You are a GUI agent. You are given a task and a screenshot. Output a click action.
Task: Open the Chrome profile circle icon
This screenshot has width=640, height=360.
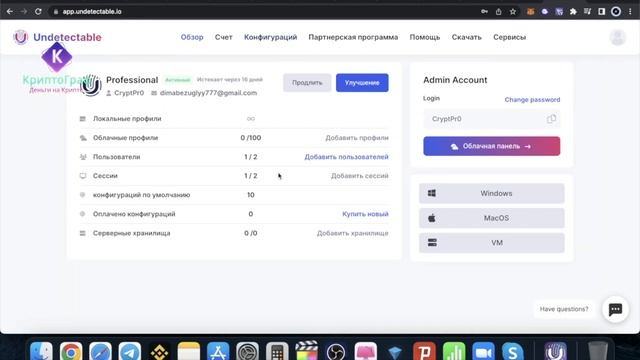(x=616, y=11)
